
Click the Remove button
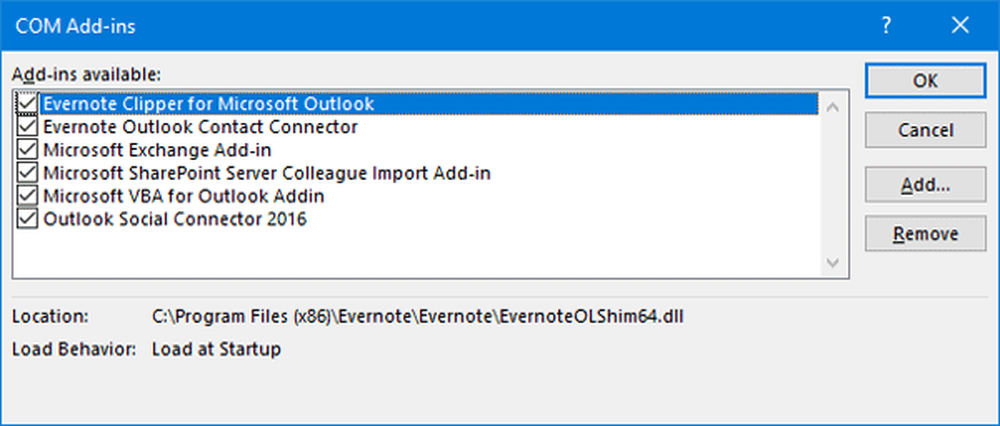(x=925, y=234)
